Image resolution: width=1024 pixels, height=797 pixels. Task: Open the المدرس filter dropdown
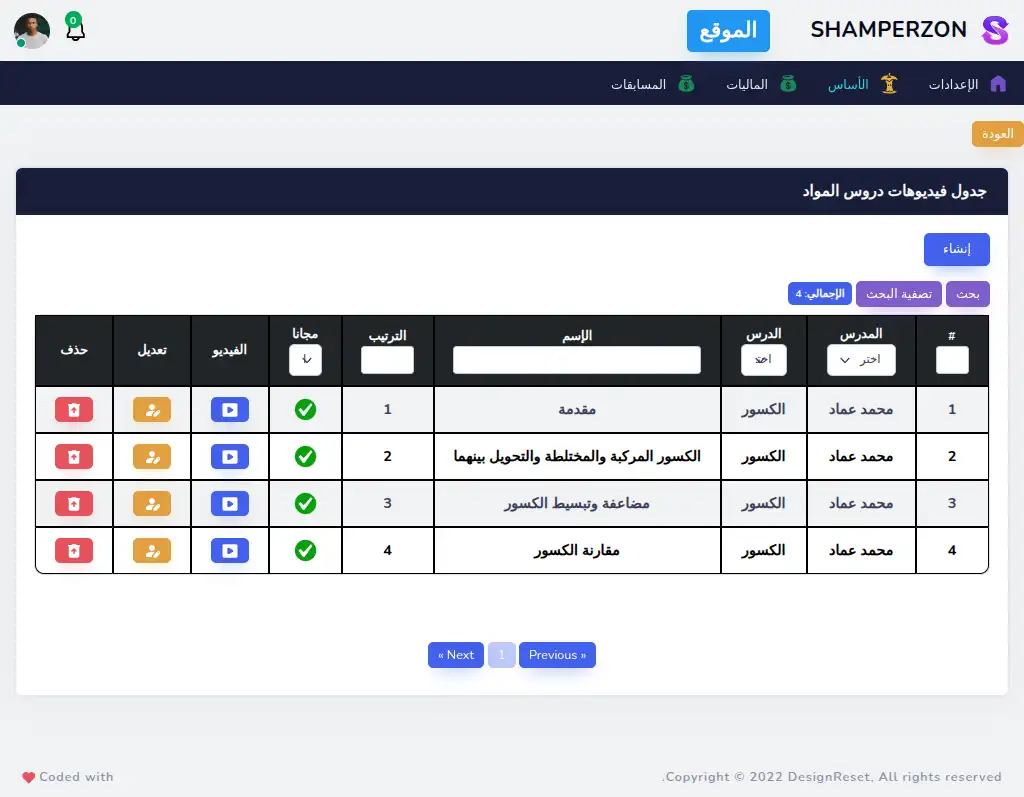click(861, 360)
